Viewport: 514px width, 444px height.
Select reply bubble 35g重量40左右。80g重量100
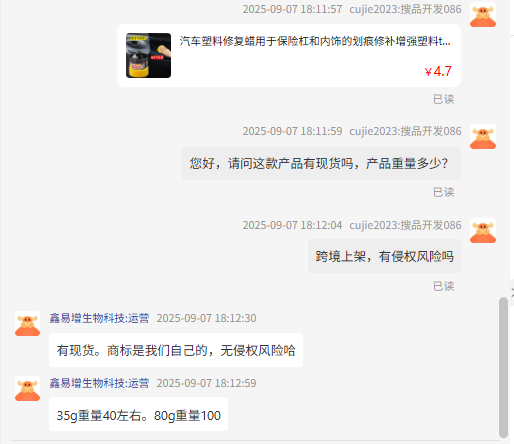click(x=138, y=415)
